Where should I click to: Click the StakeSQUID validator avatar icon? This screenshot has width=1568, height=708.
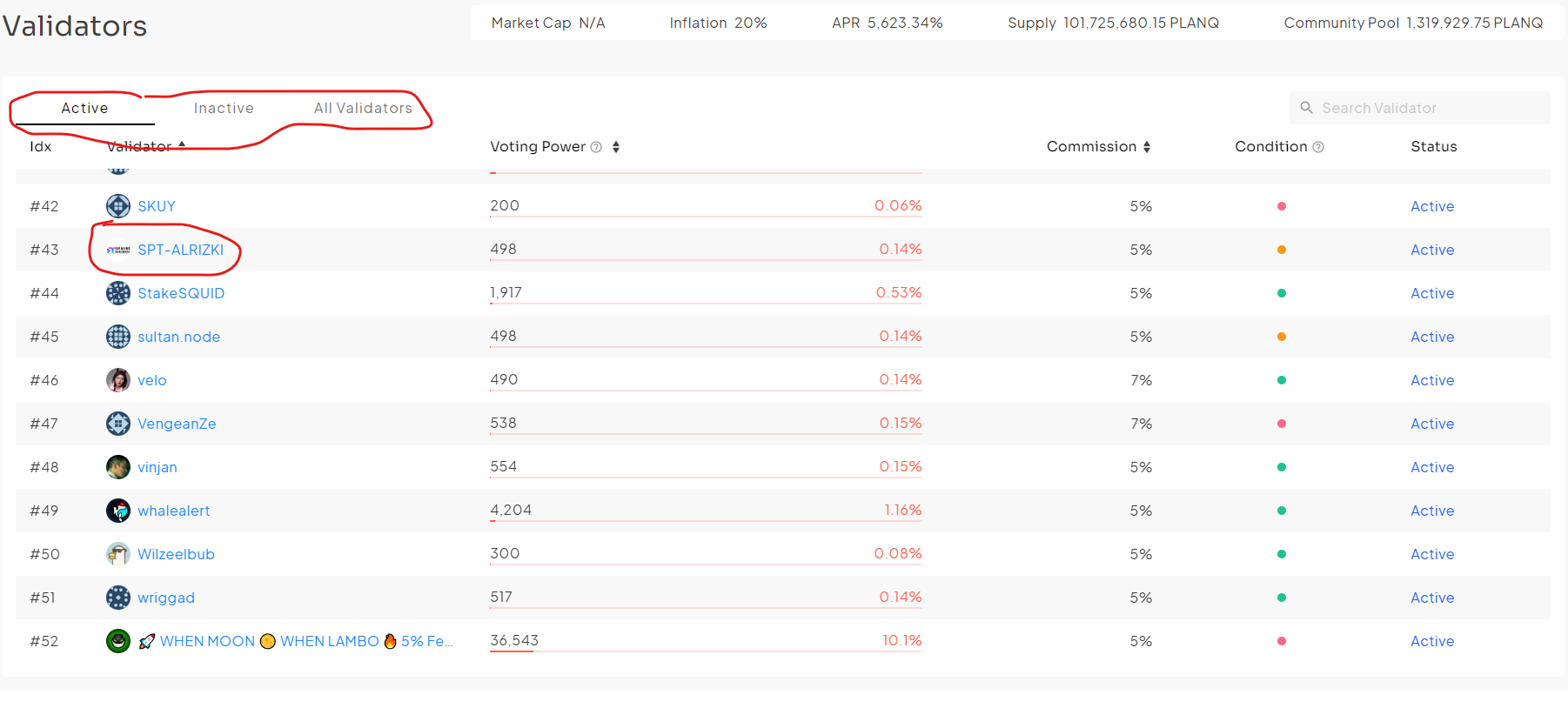coord(118,293)
